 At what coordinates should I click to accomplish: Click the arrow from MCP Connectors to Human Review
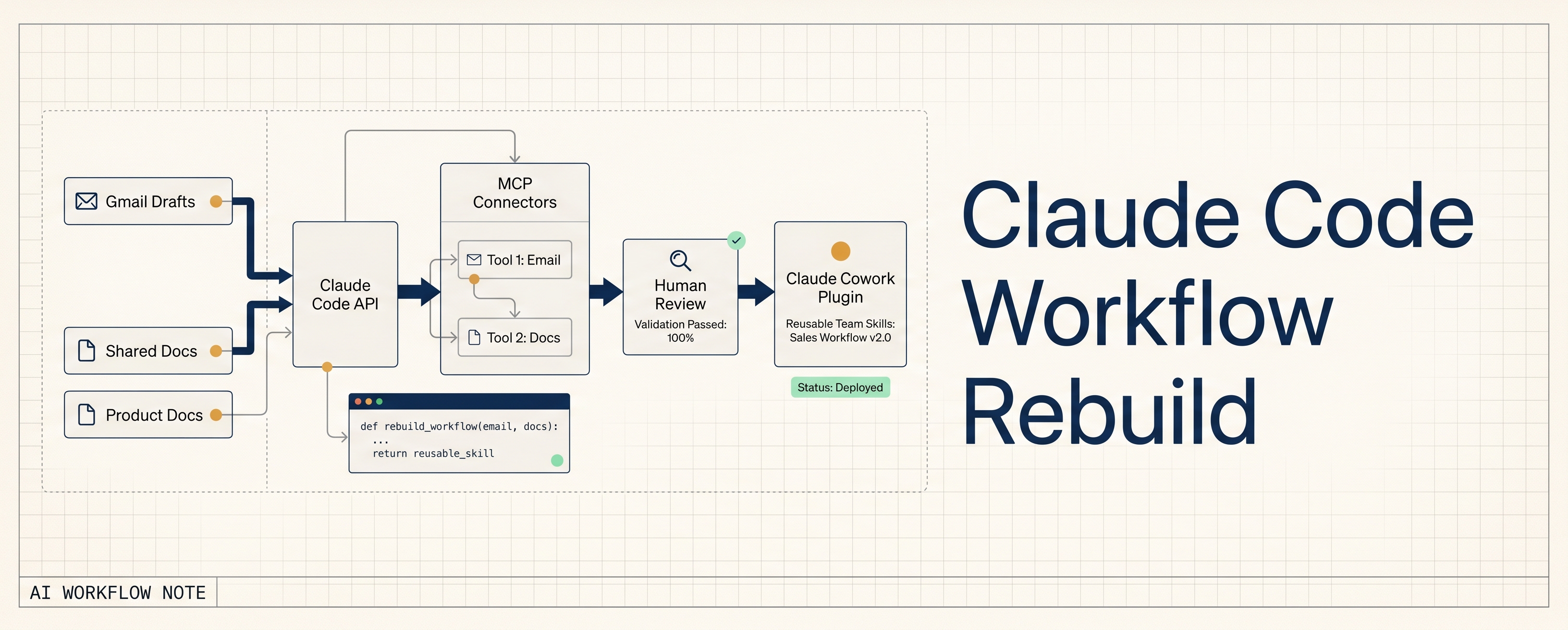coord(606,291)
